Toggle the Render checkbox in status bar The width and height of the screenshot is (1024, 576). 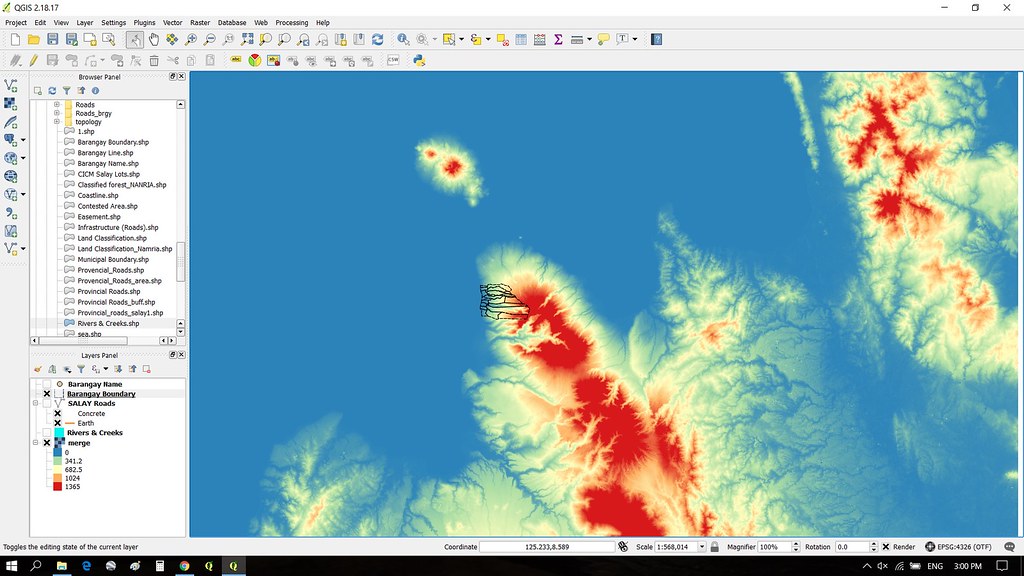[886, 547]
